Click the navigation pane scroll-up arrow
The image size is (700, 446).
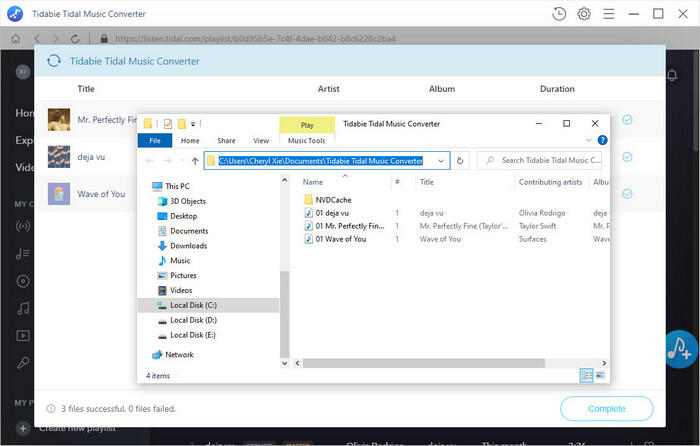284,180
